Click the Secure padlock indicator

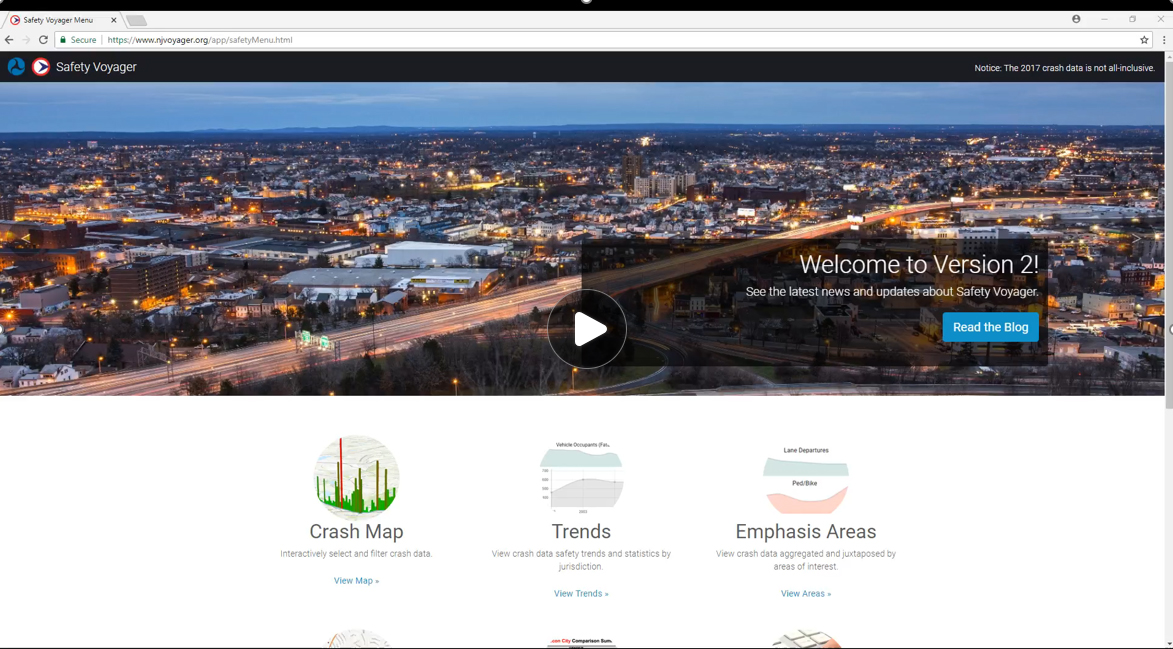point(78,40)
